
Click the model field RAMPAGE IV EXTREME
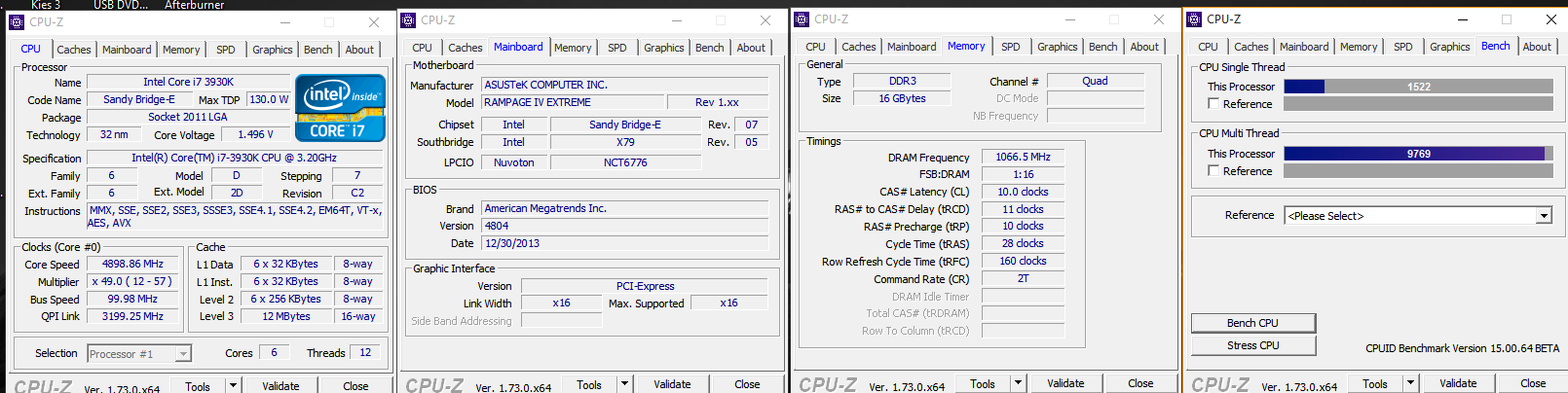click(x=572, y=102)
